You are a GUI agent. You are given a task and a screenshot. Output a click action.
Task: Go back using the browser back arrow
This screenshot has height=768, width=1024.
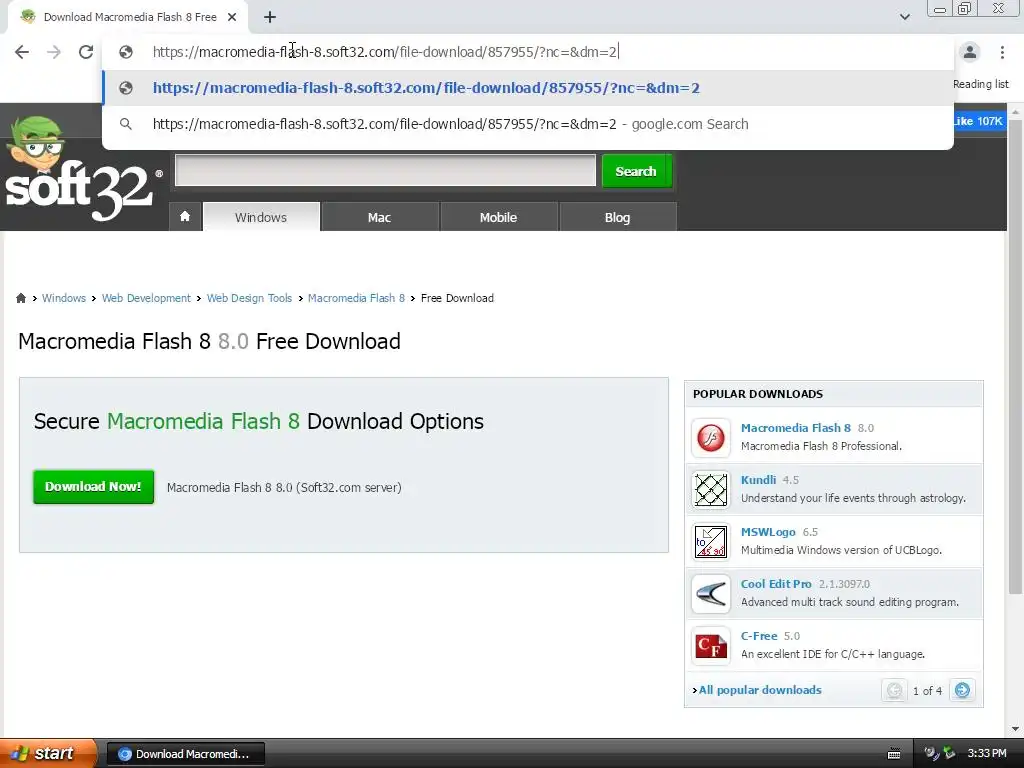[x=22, y=52]
